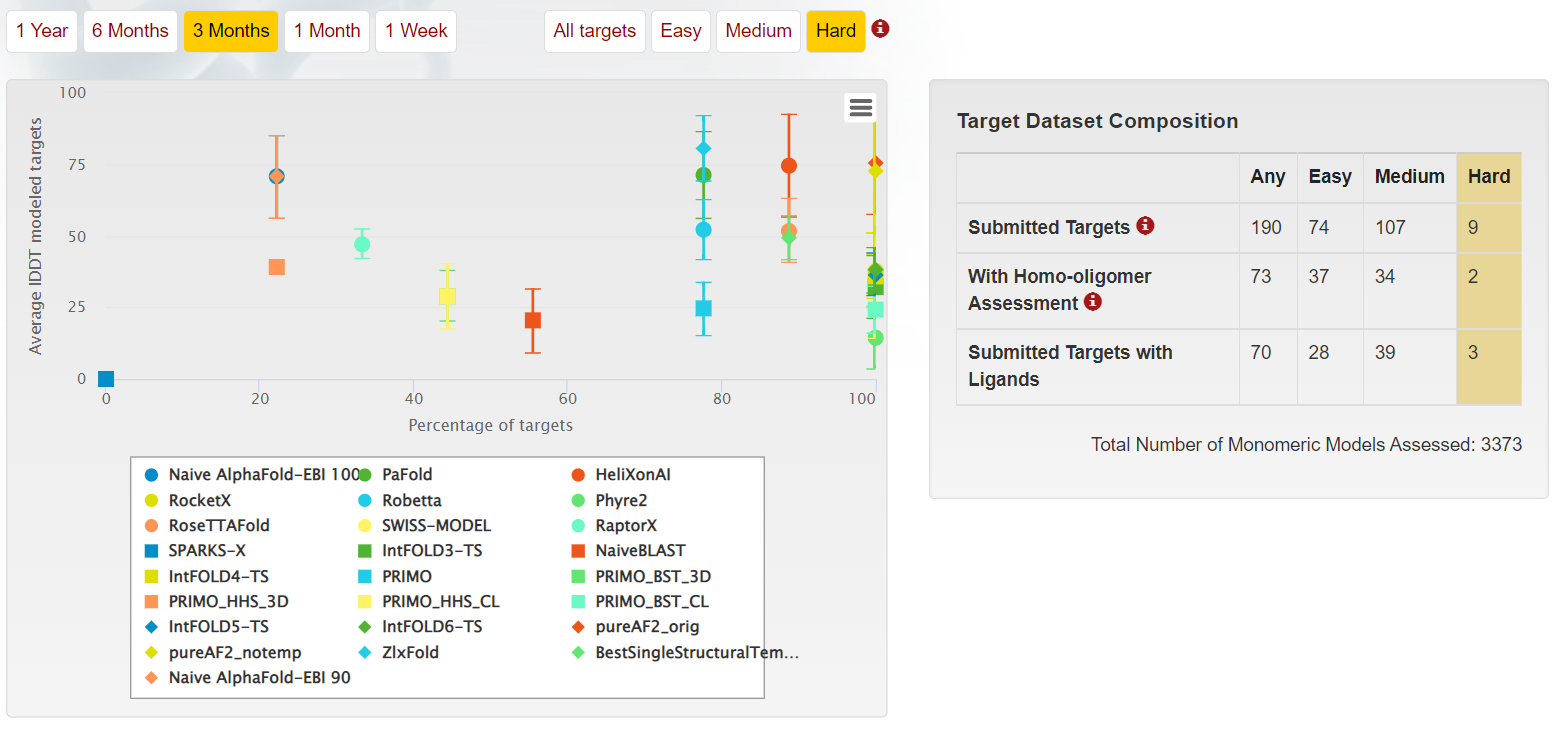This screenshot has height=729, width=1560.
Task: Click info icon next to Submitted Targets
Action: [x=1145, y=226]
